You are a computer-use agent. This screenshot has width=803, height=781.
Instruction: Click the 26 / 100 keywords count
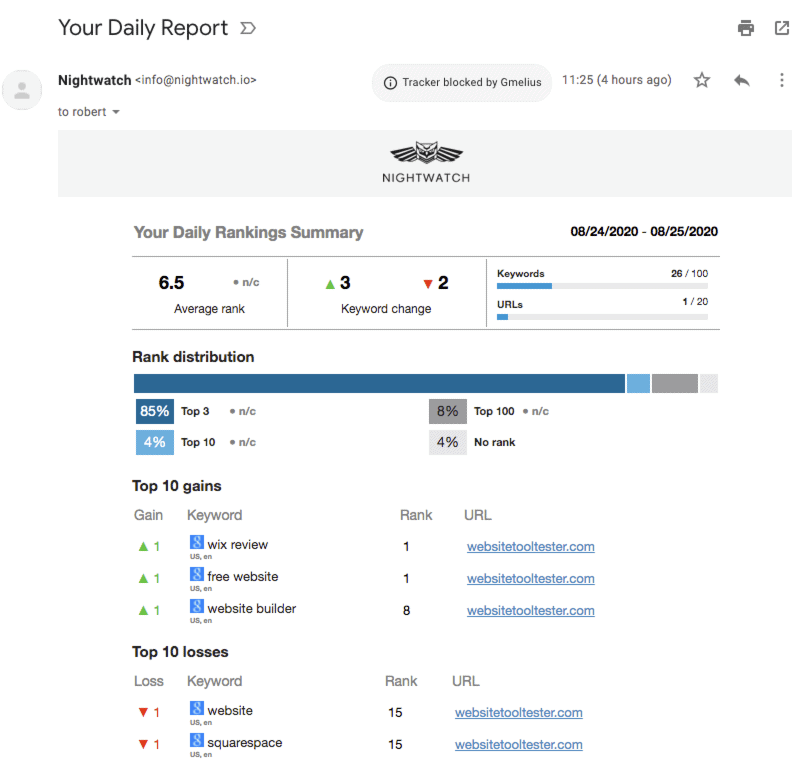[689, 273]
